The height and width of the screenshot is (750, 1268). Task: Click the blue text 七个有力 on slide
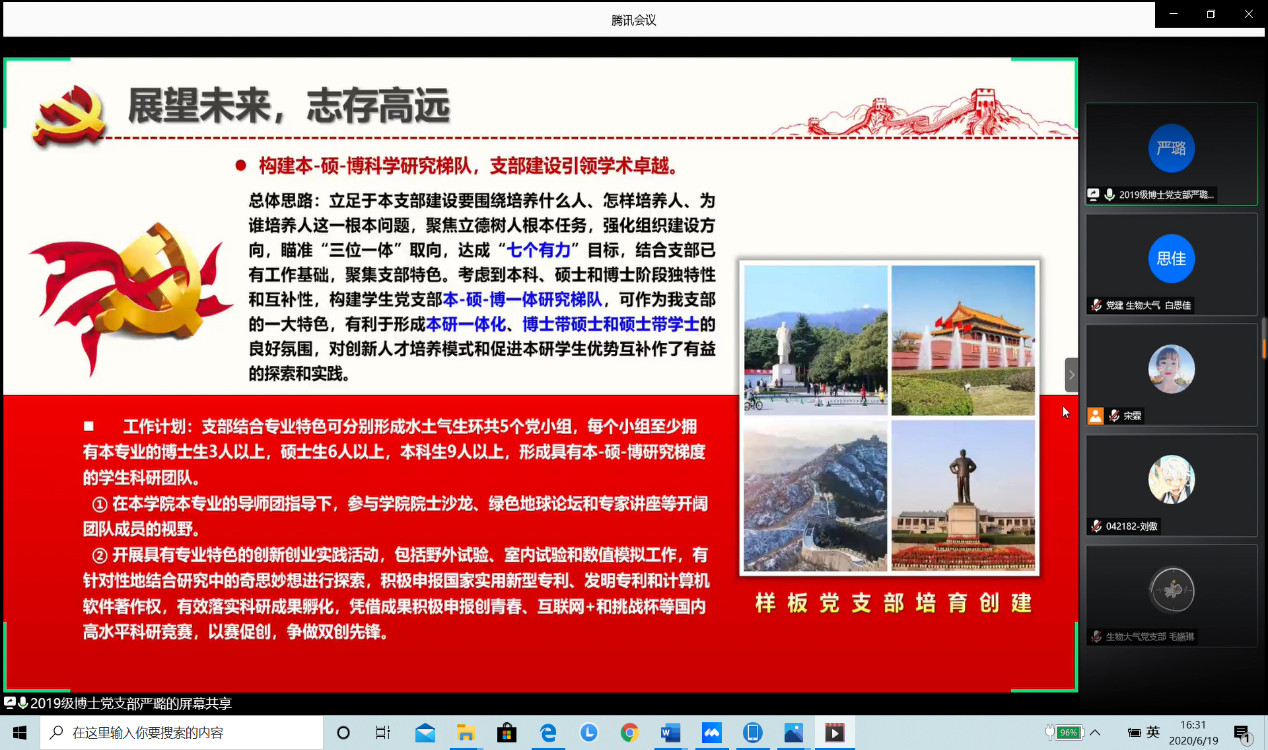point(539,250)
